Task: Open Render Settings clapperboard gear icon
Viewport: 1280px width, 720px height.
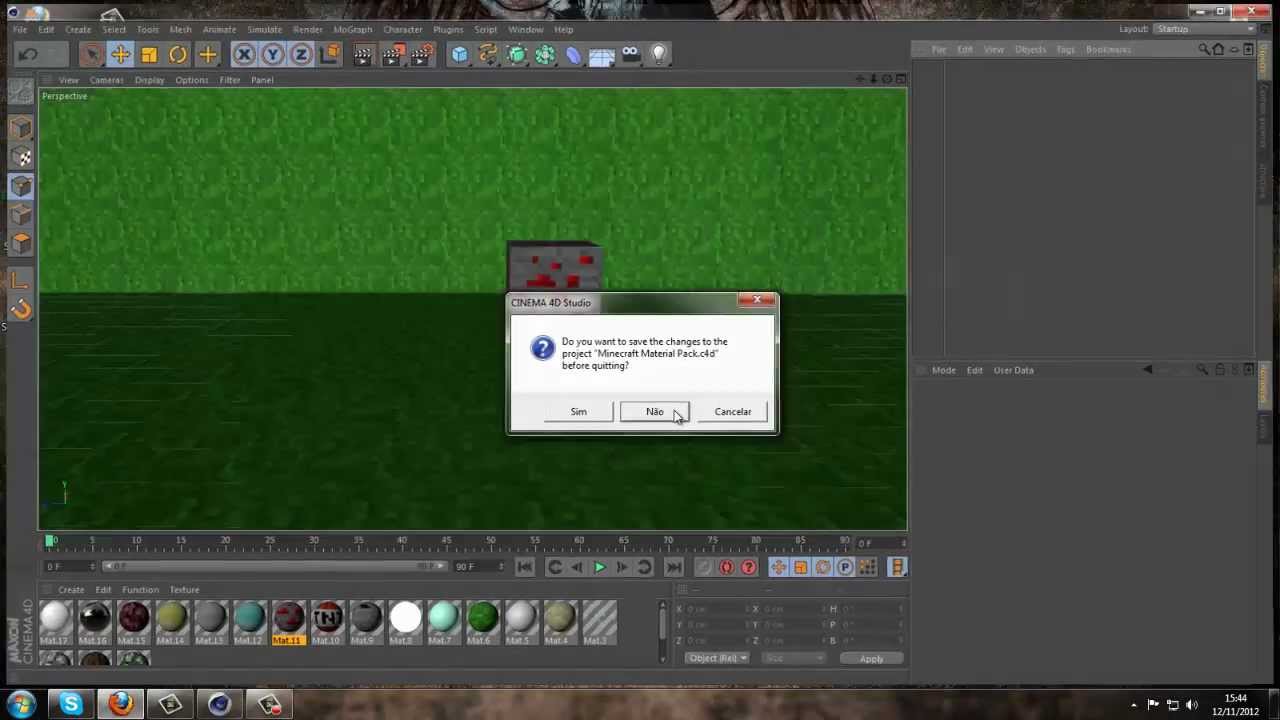Action: (422, 54)
